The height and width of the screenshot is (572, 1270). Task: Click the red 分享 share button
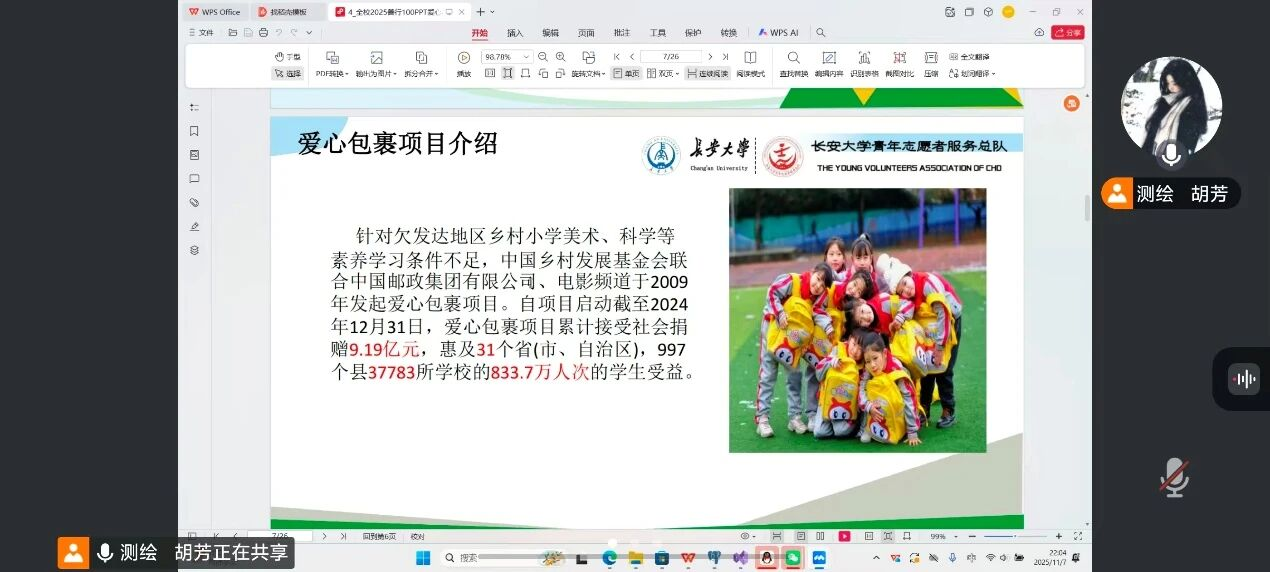point(1068,33)
